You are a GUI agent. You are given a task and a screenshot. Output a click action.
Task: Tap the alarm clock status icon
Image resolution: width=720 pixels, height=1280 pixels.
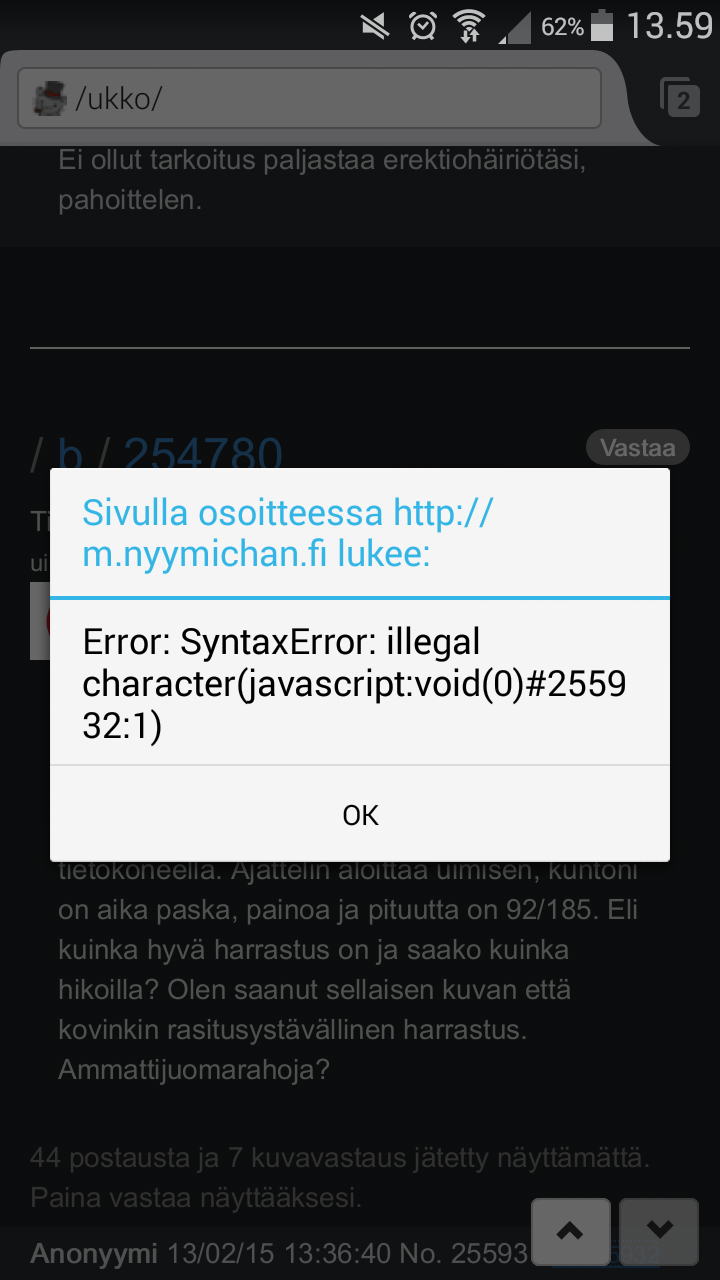coord(423,26)
